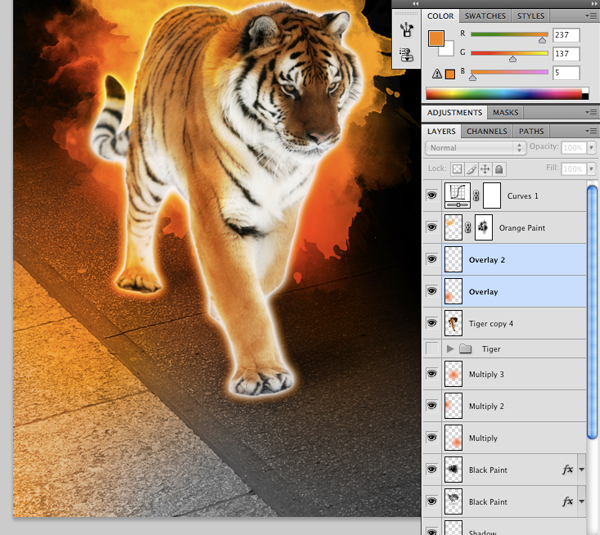
Task: Toggle lock transparent pixels
Action: 457,169
